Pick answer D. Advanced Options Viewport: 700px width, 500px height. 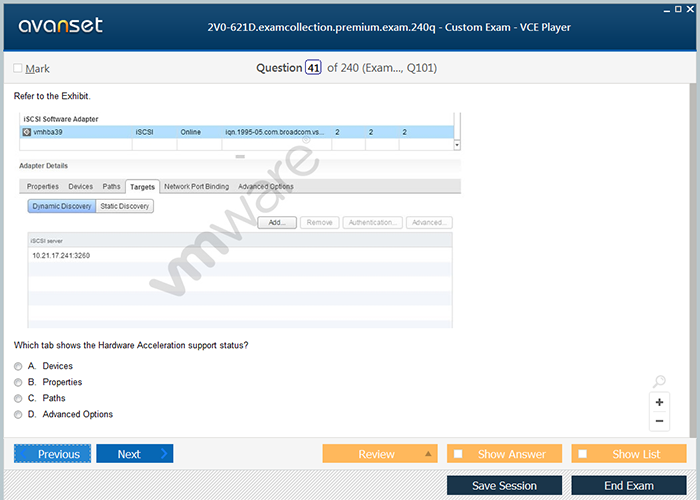(18, 415)
